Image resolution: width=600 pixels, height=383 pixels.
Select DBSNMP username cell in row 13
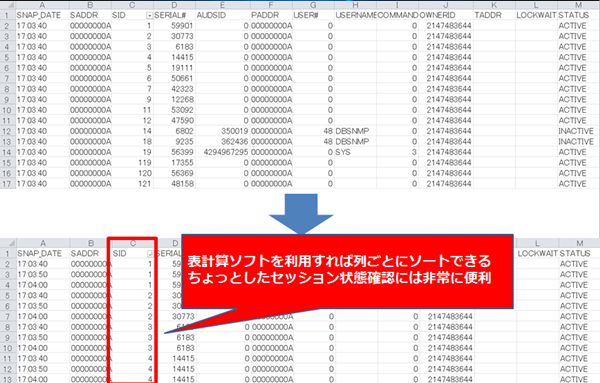coord(355,142)
